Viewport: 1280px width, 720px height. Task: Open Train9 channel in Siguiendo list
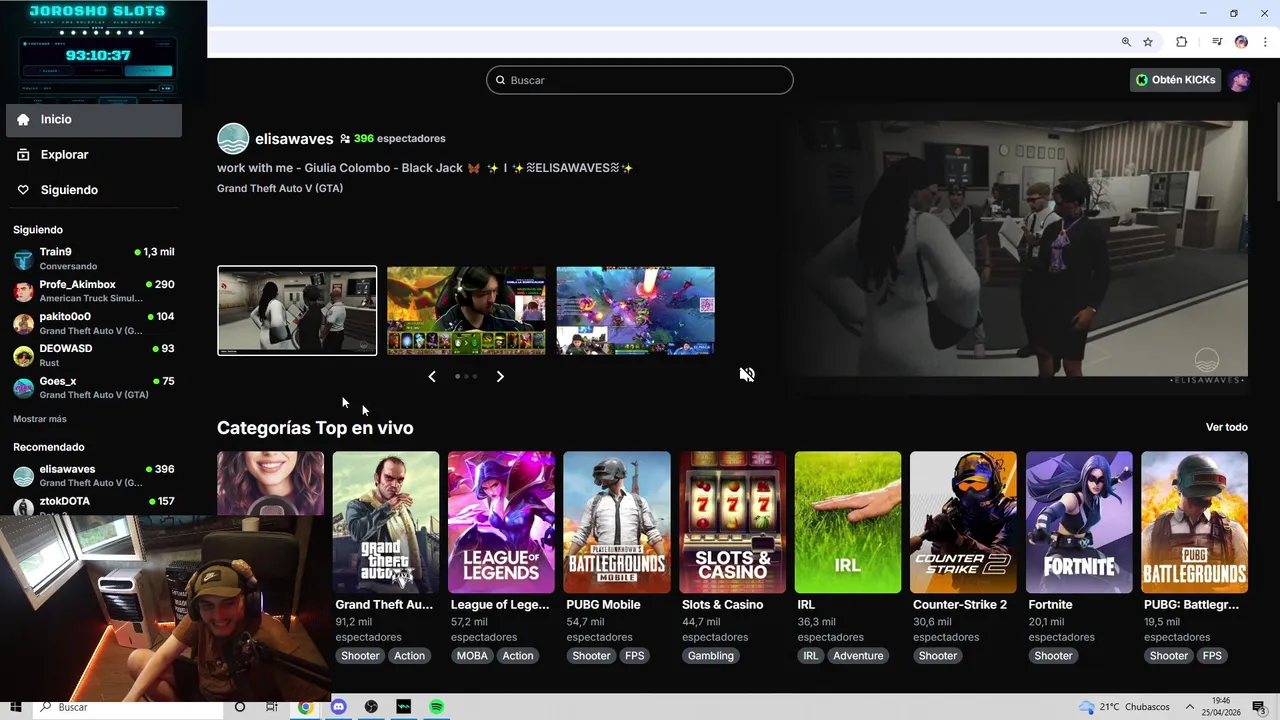(x=94, y=259)
